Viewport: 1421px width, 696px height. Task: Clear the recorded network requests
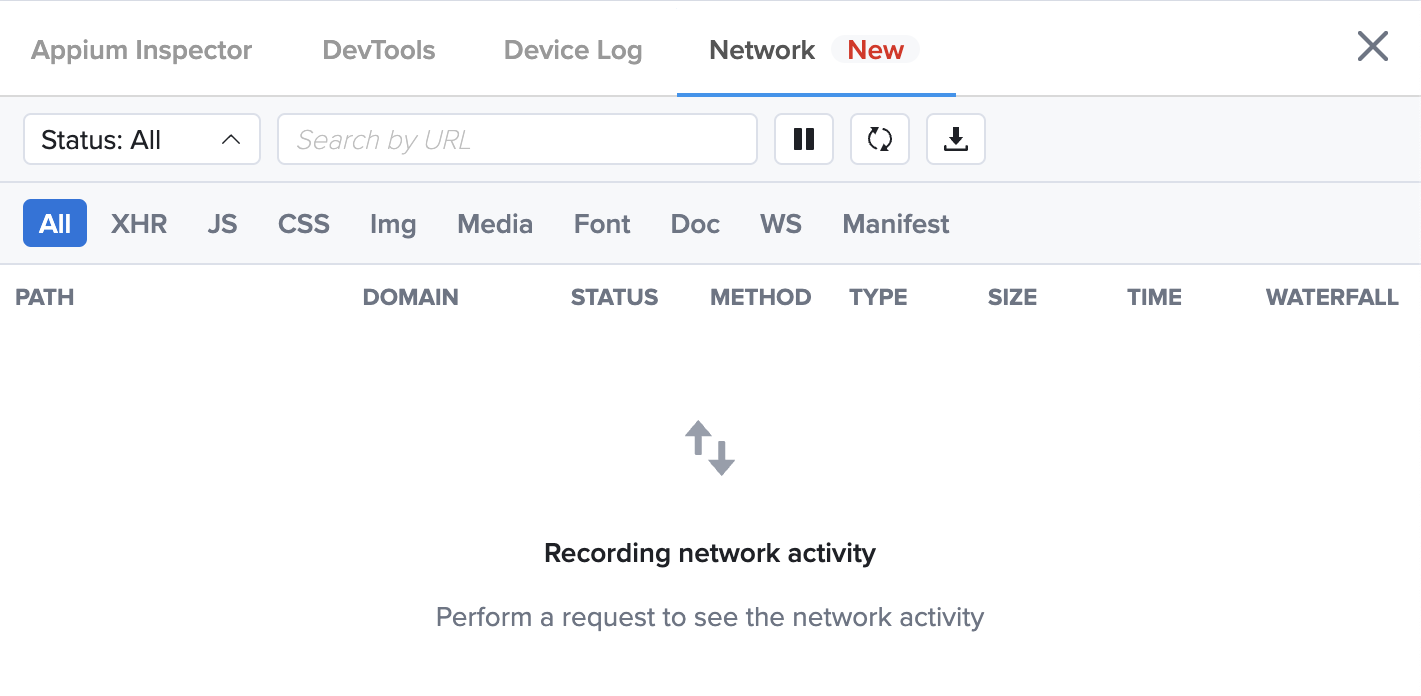coord(880,139)
